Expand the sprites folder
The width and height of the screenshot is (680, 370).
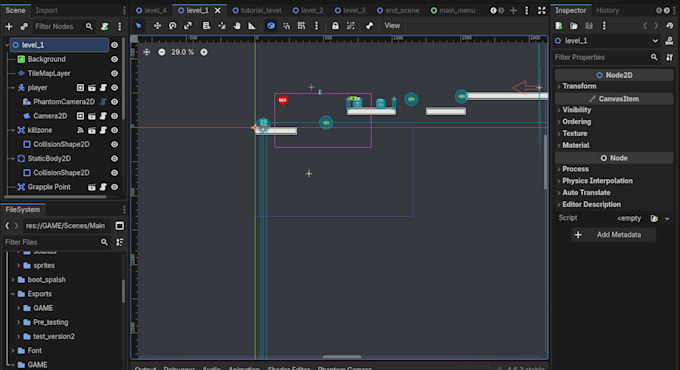18,265
